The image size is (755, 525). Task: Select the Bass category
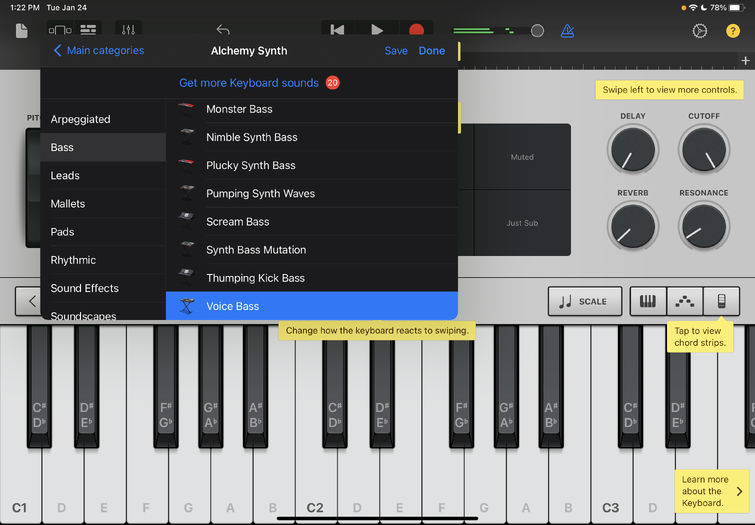point(103,147)
